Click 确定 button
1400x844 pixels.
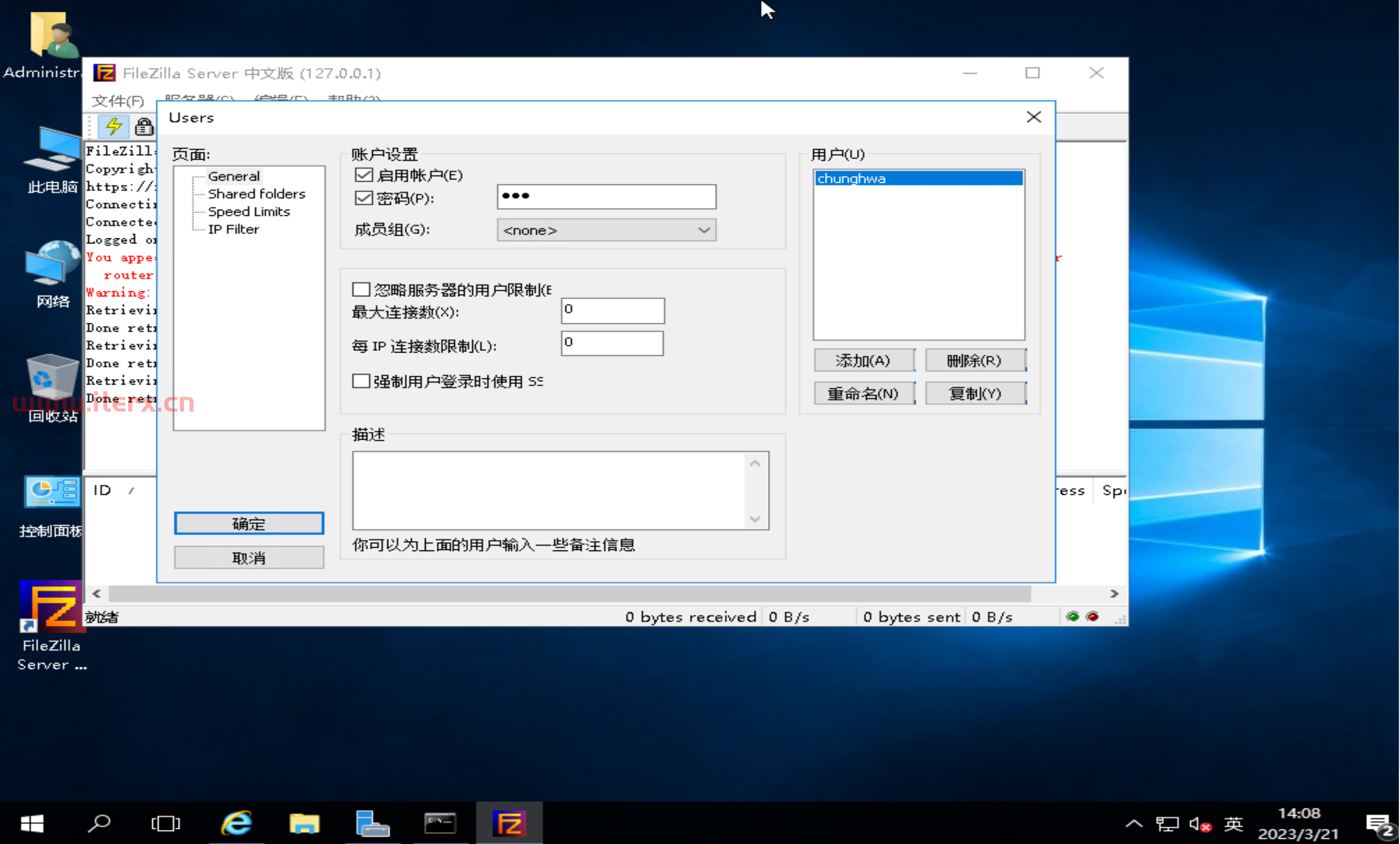[249, 523]
